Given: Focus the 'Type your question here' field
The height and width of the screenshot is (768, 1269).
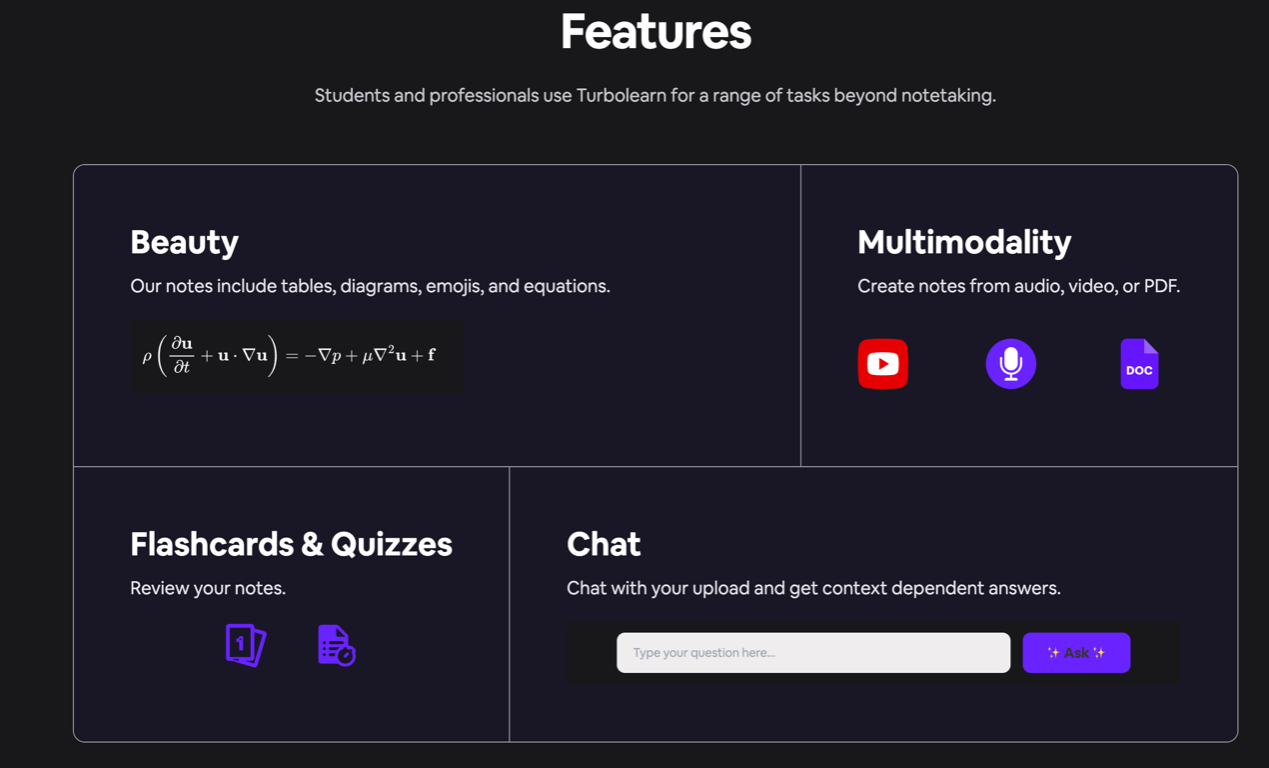Looking at the screenshot, I should tap(812, 653).
